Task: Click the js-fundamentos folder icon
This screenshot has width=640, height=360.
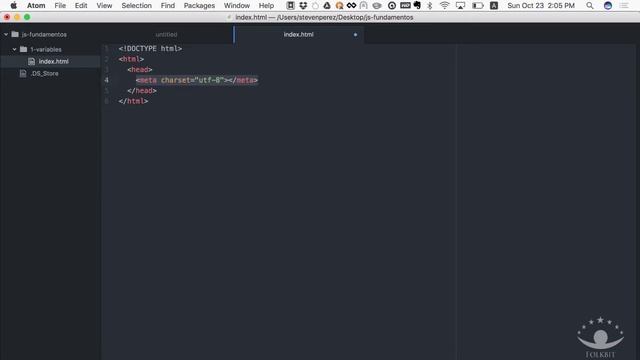Action: [x=15, y=34]
